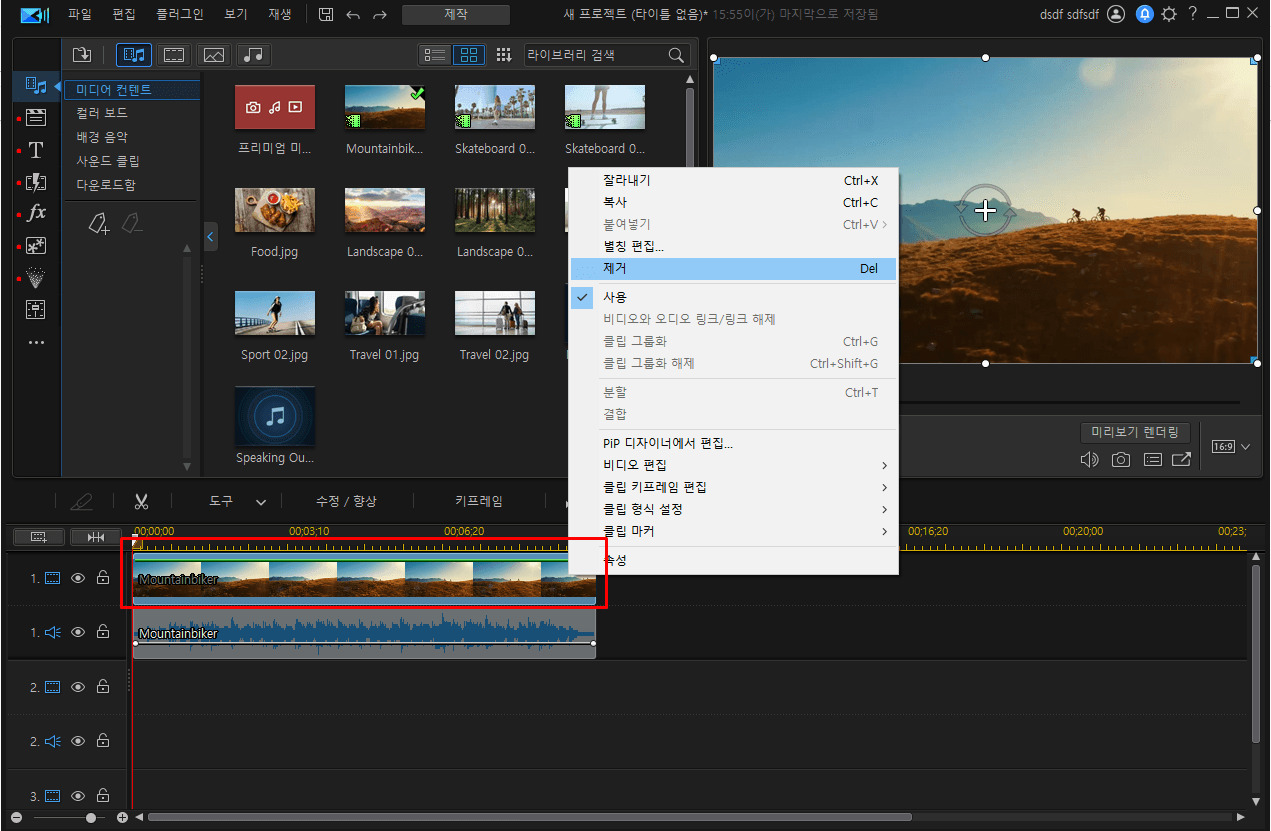
Task: Show more rooms via three-dot icon
Action: (36, 342)
